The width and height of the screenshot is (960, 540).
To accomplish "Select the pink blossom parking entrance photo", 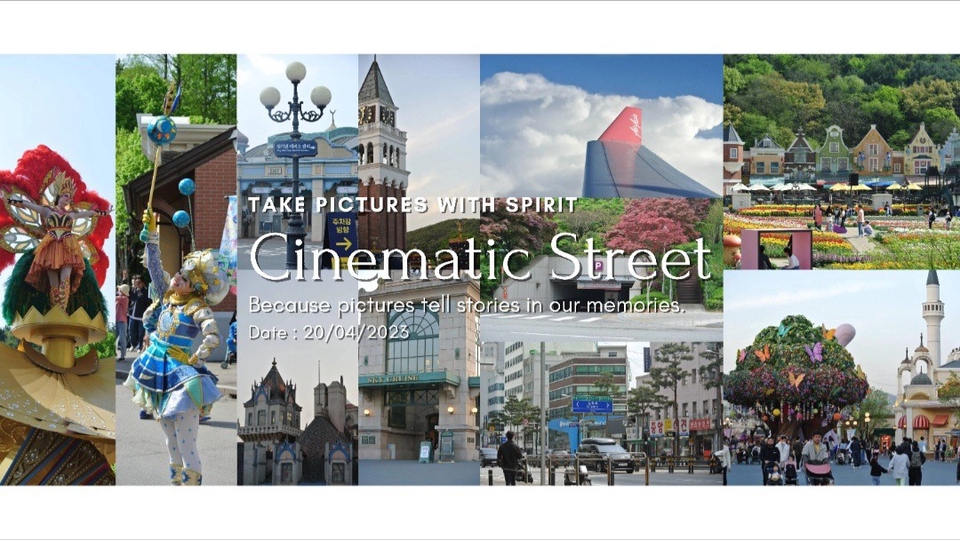I will [601, 269].
